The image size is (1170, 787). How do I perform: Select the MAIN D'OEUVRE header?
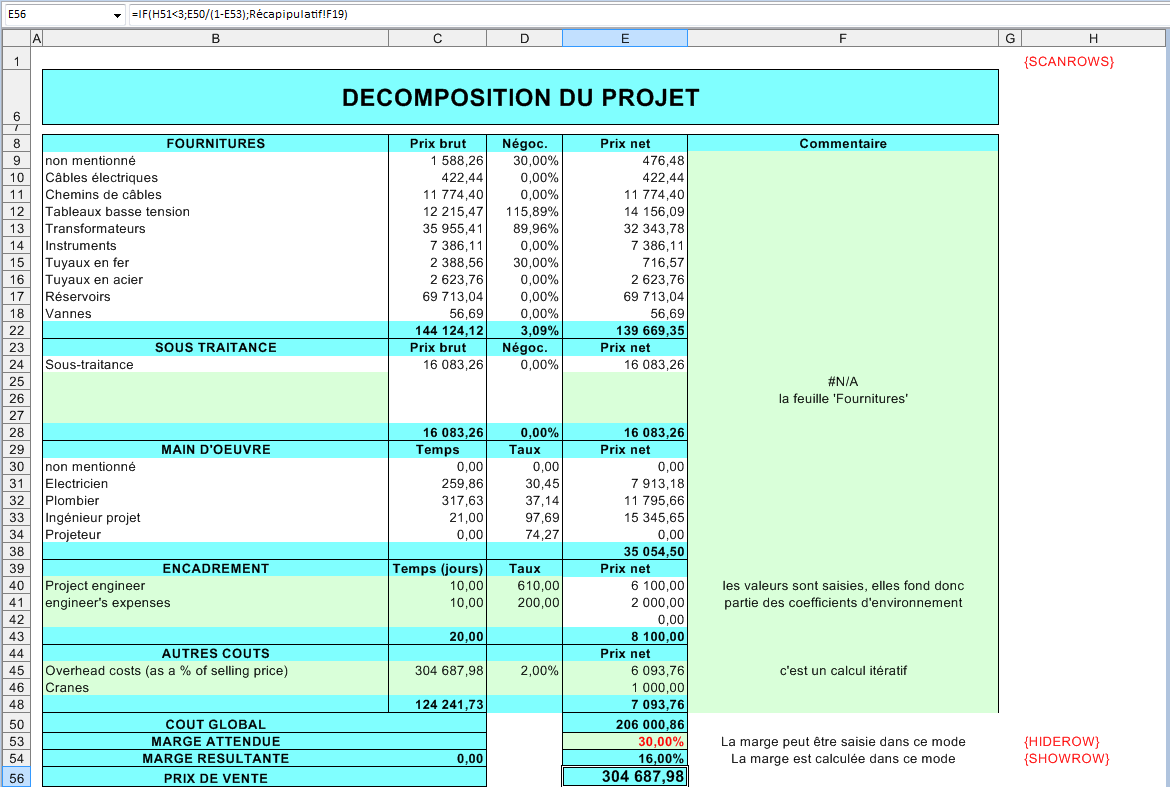(x=216, y=450)
